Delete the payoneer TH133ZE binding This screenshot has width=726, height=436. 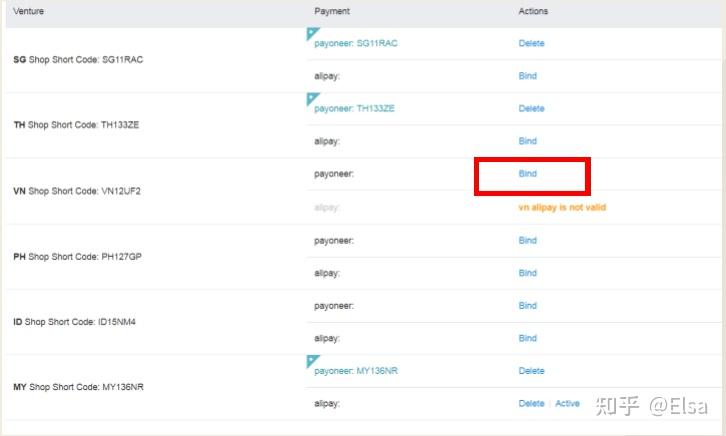(x=531, y=108)
